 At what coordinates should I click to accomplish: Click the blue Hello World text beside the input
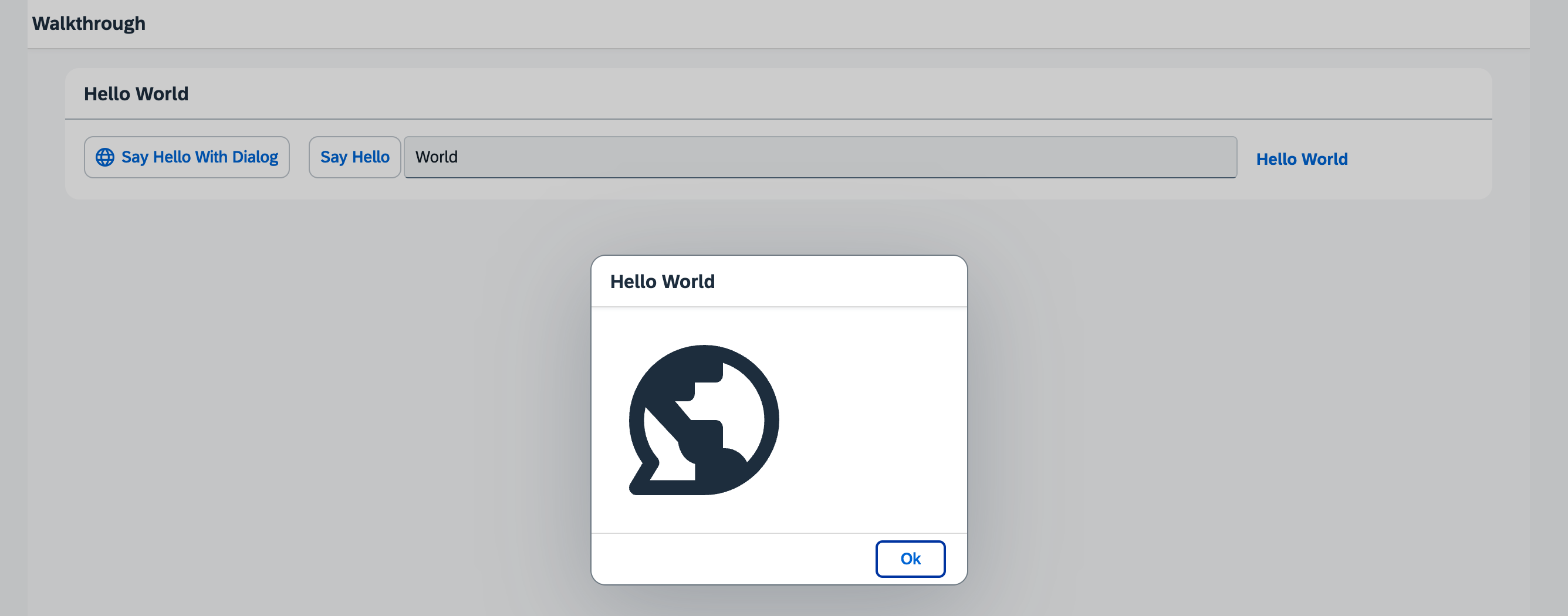[1302, 159]
